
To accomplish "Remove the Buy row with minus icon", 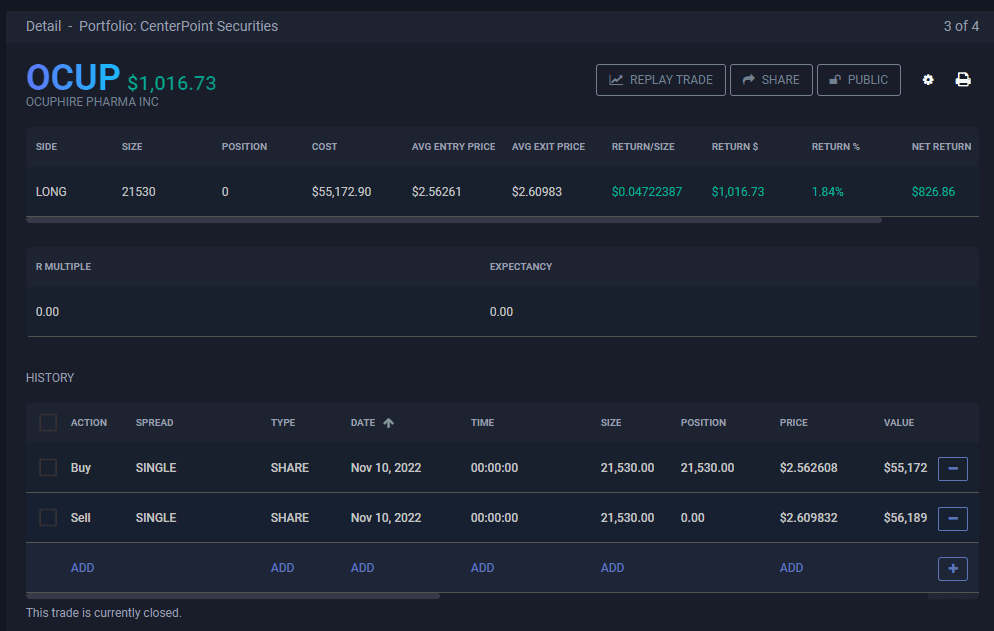I will 952,468.
